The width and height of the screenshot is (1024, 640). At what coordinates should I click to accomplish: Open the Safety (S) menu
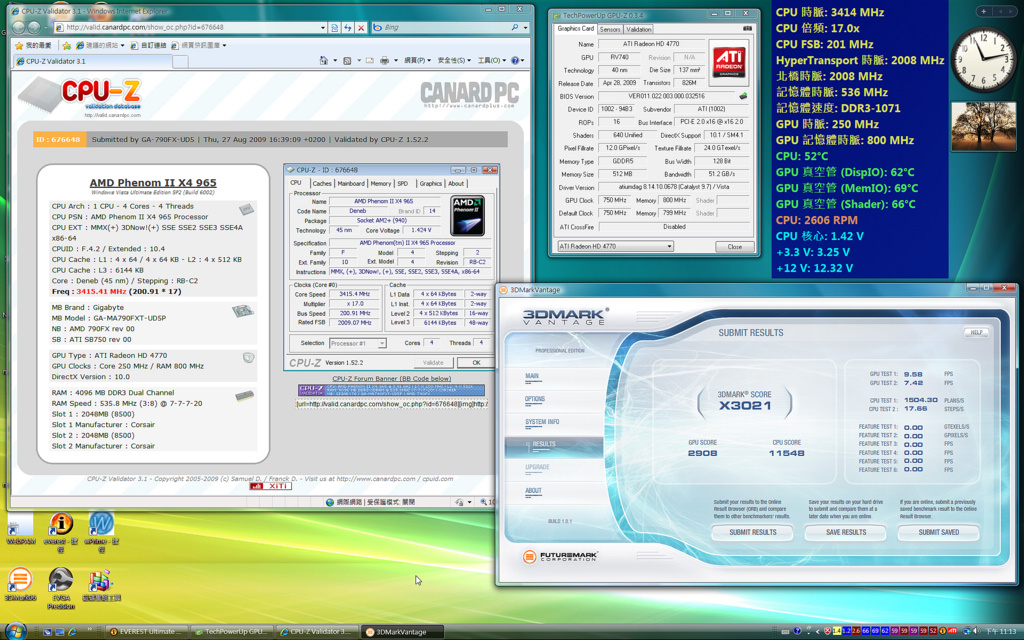pos(454,60)
